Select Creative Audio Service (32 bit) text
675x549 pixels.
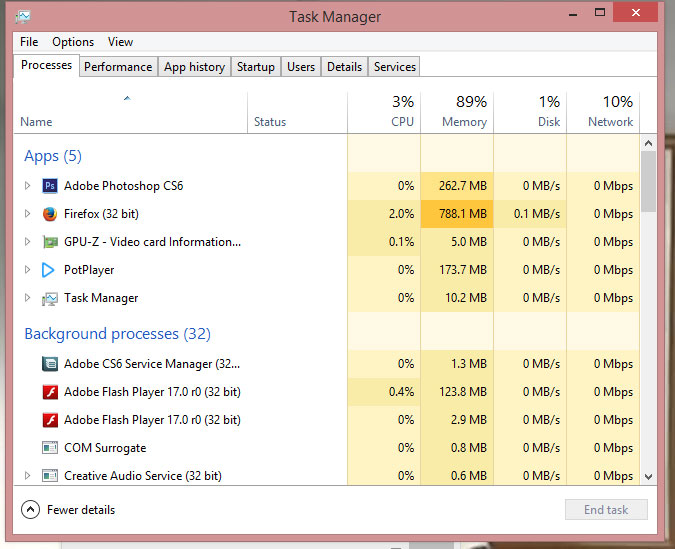click(x=143, y=476)
